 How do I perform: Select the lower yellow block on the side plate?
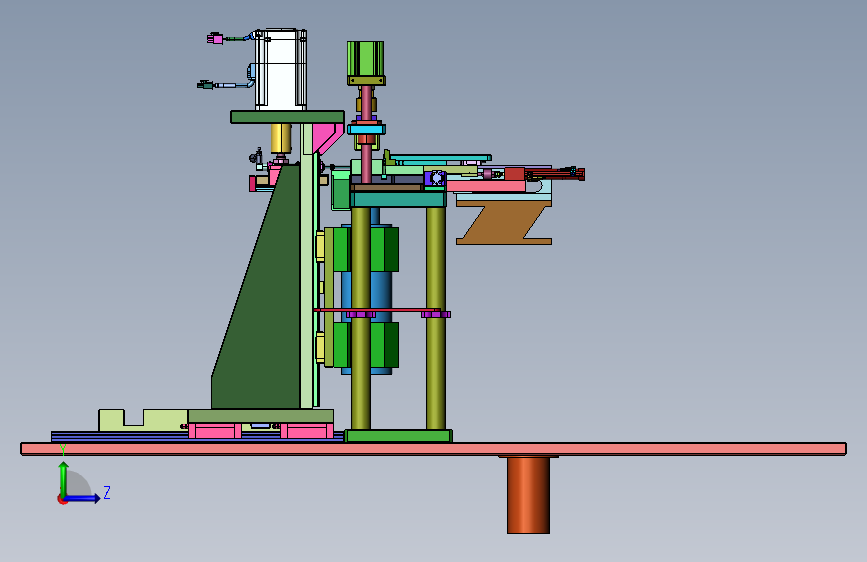pos(320,348)
